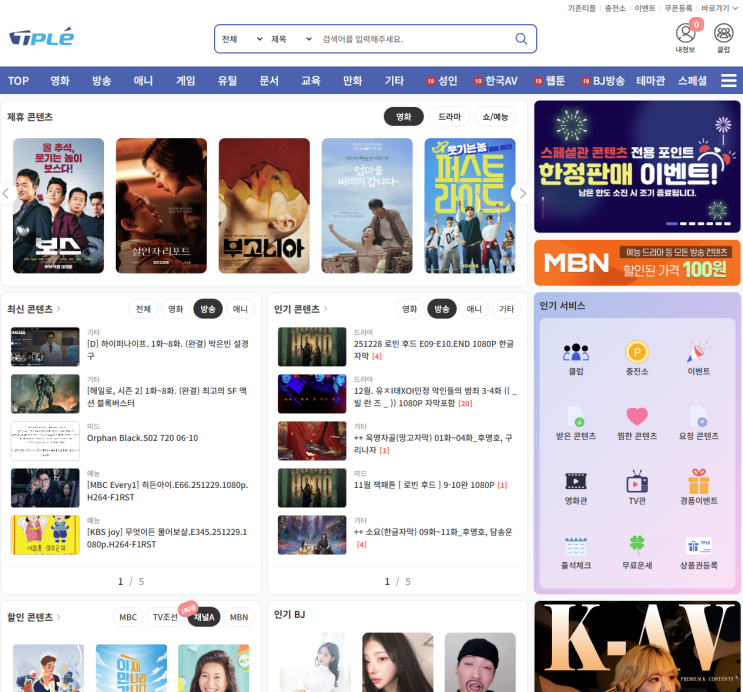
Task: Open the 출석체크 calendar icon
Action: coord(576,546)
